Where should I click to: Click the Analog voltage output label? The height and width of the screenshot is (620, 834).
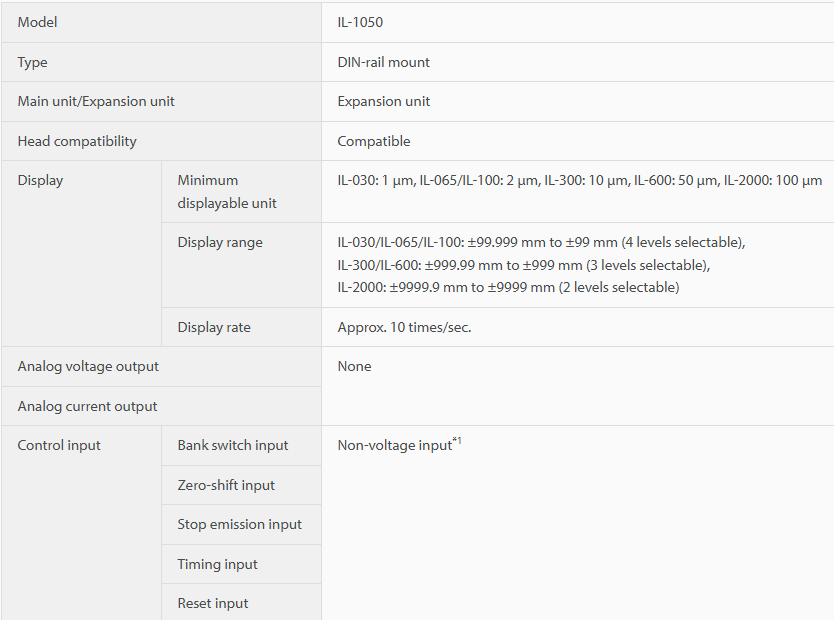88,366
